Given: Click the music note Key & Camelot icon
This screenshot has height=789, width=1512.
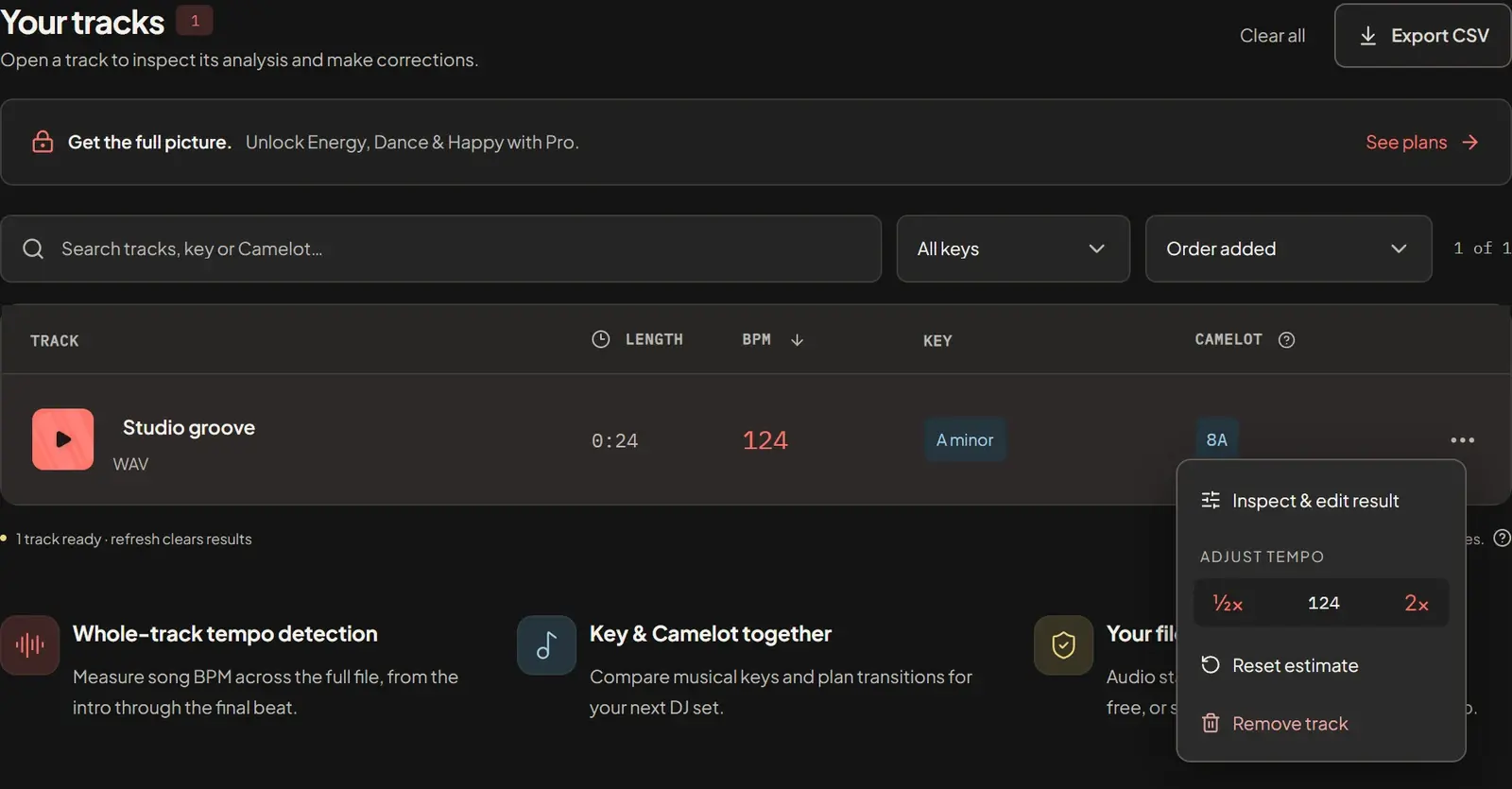Looking at the screenshot, I should pyautogui.click(x=546, y=645).
